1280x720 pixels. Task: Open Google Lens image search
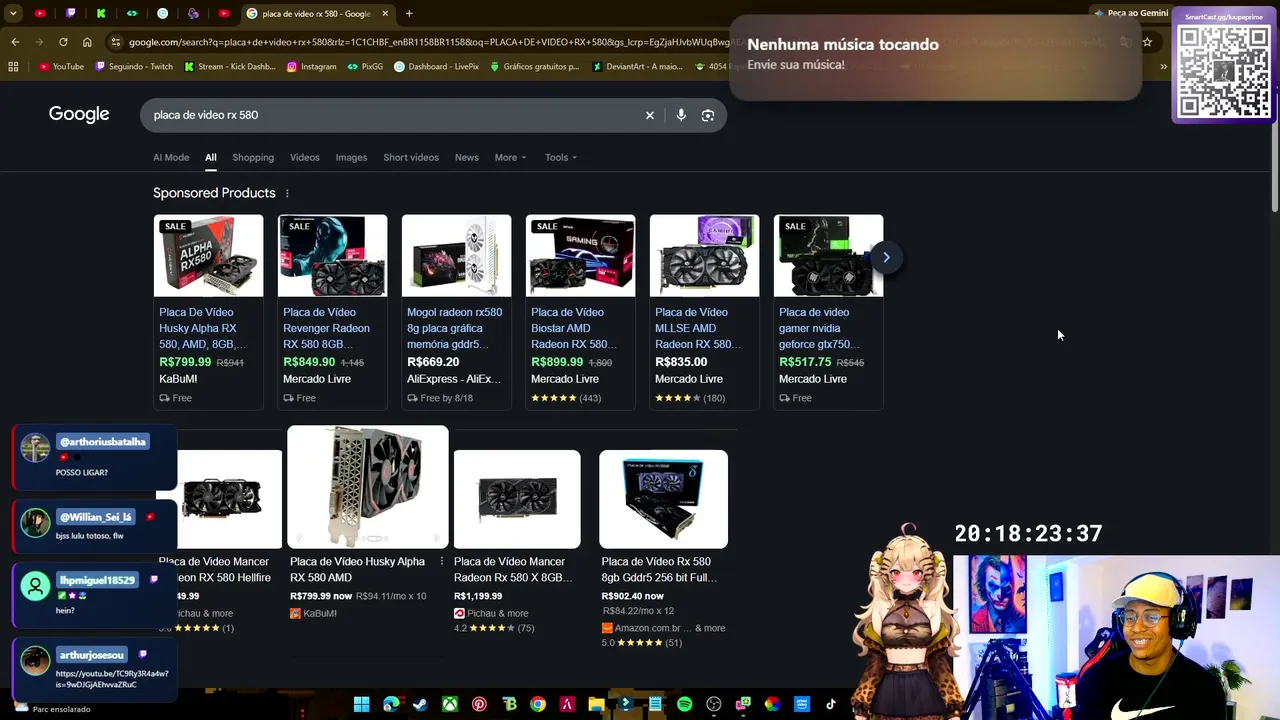708,115
